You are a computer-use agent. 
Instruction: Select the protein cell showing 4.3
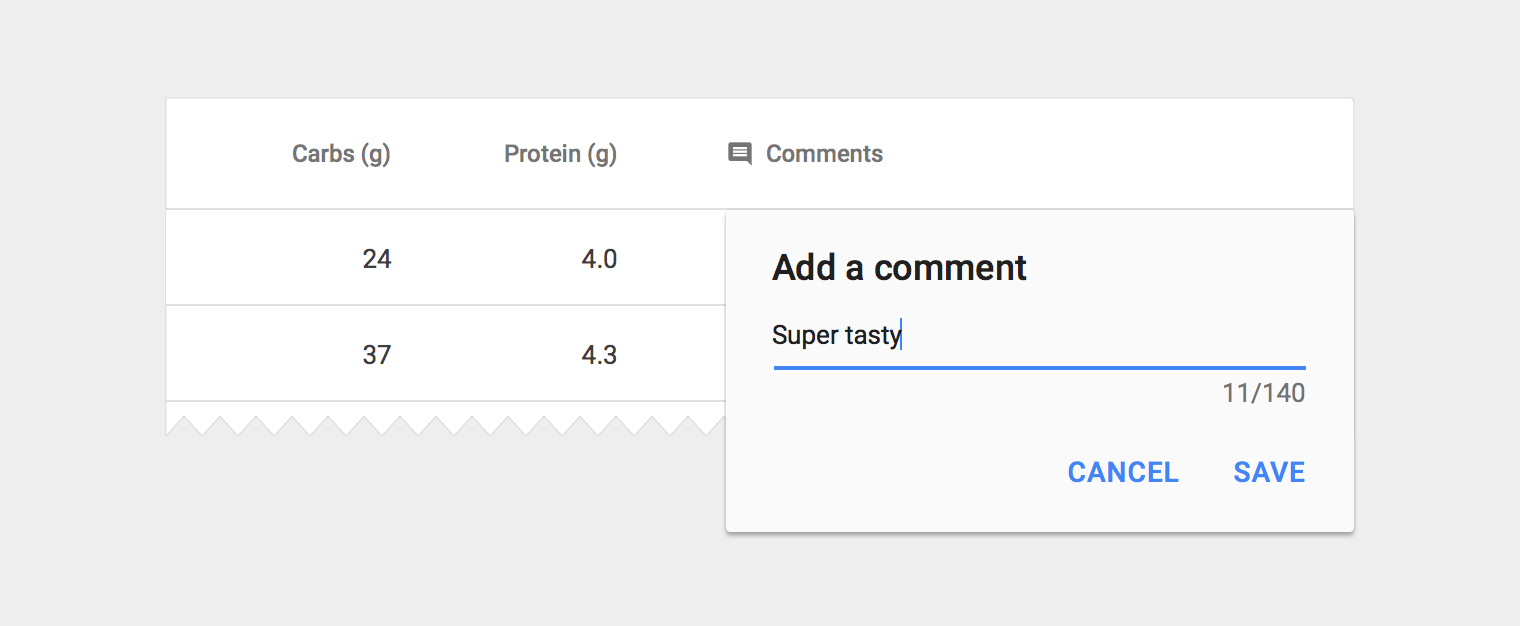(599, 355)
